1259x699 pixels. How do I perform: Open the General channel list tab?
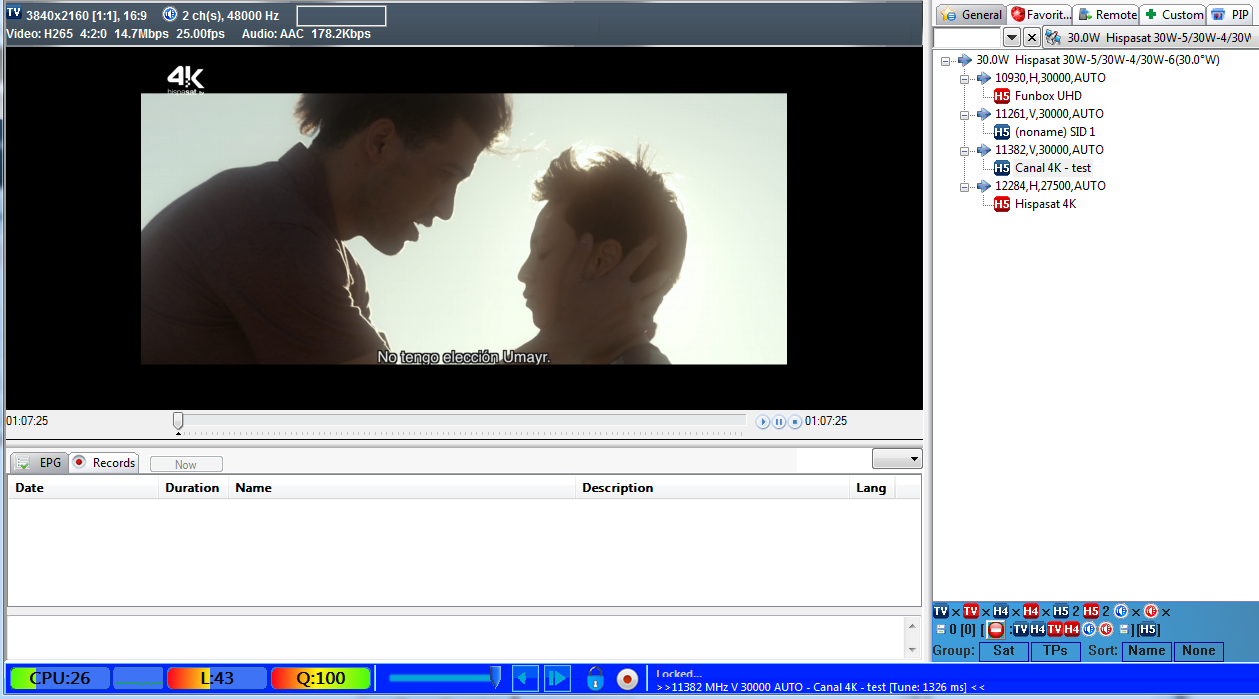971,14
